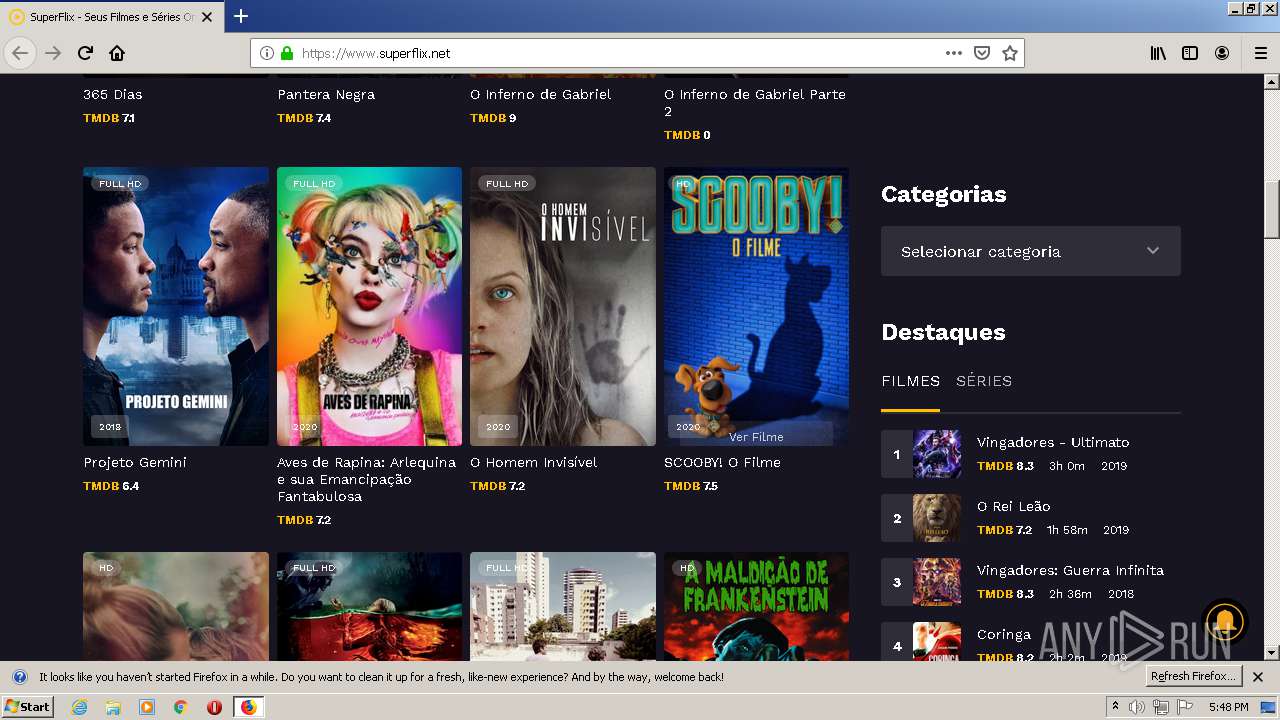The image size is (1280, 720).
Task: Click Guerra Infinita small thumbnail
Action: [x=937, y=582]
